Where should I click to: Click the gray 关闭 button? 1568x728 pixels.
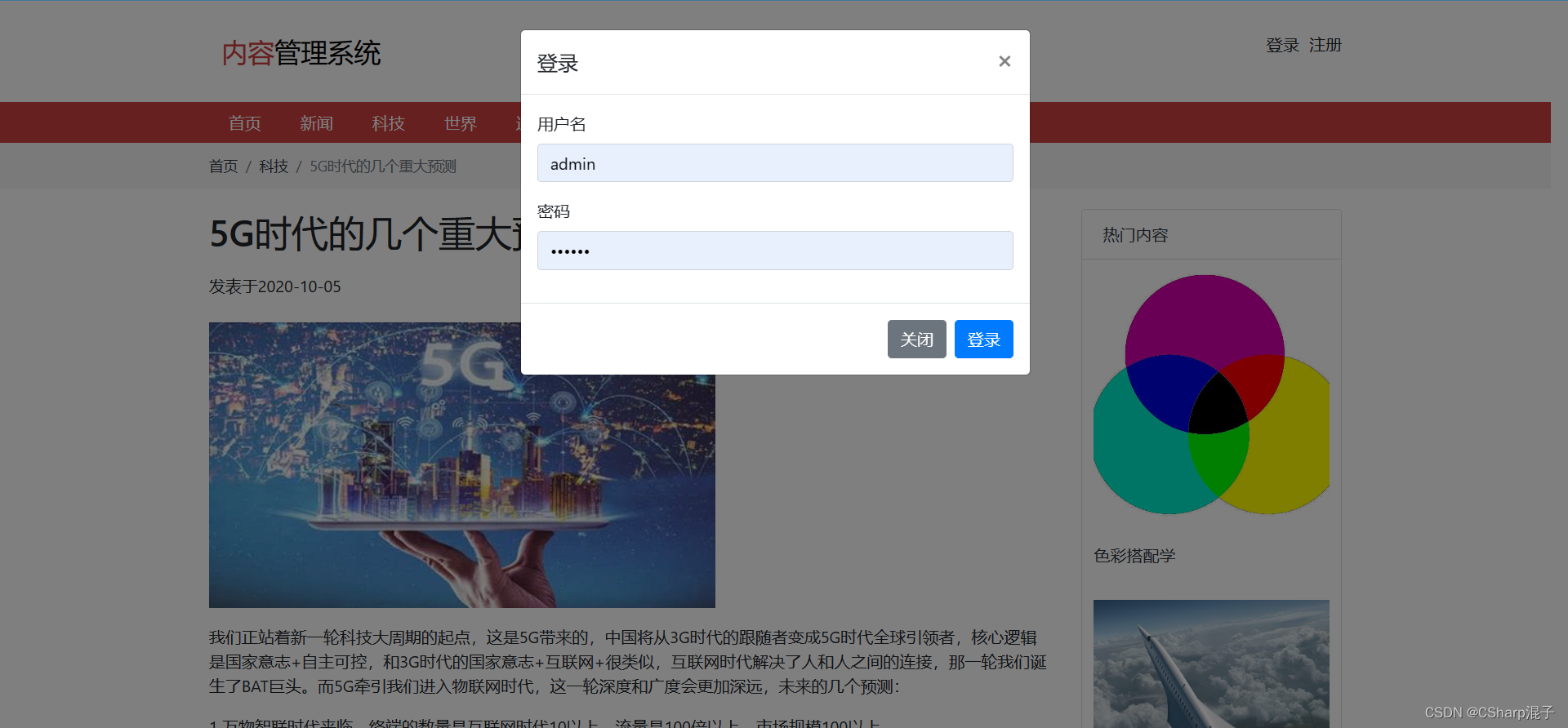(917, 340)
